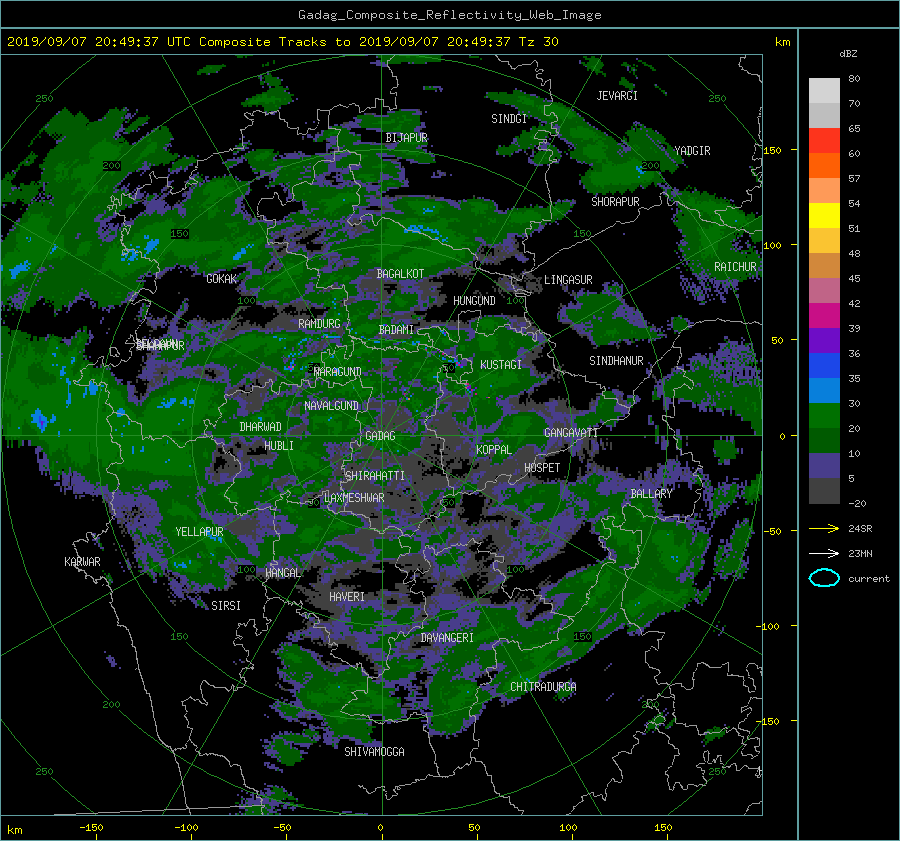Pick the light blue legend swatch below 35 dBZ
900x841 pixels.
point(824,391)
